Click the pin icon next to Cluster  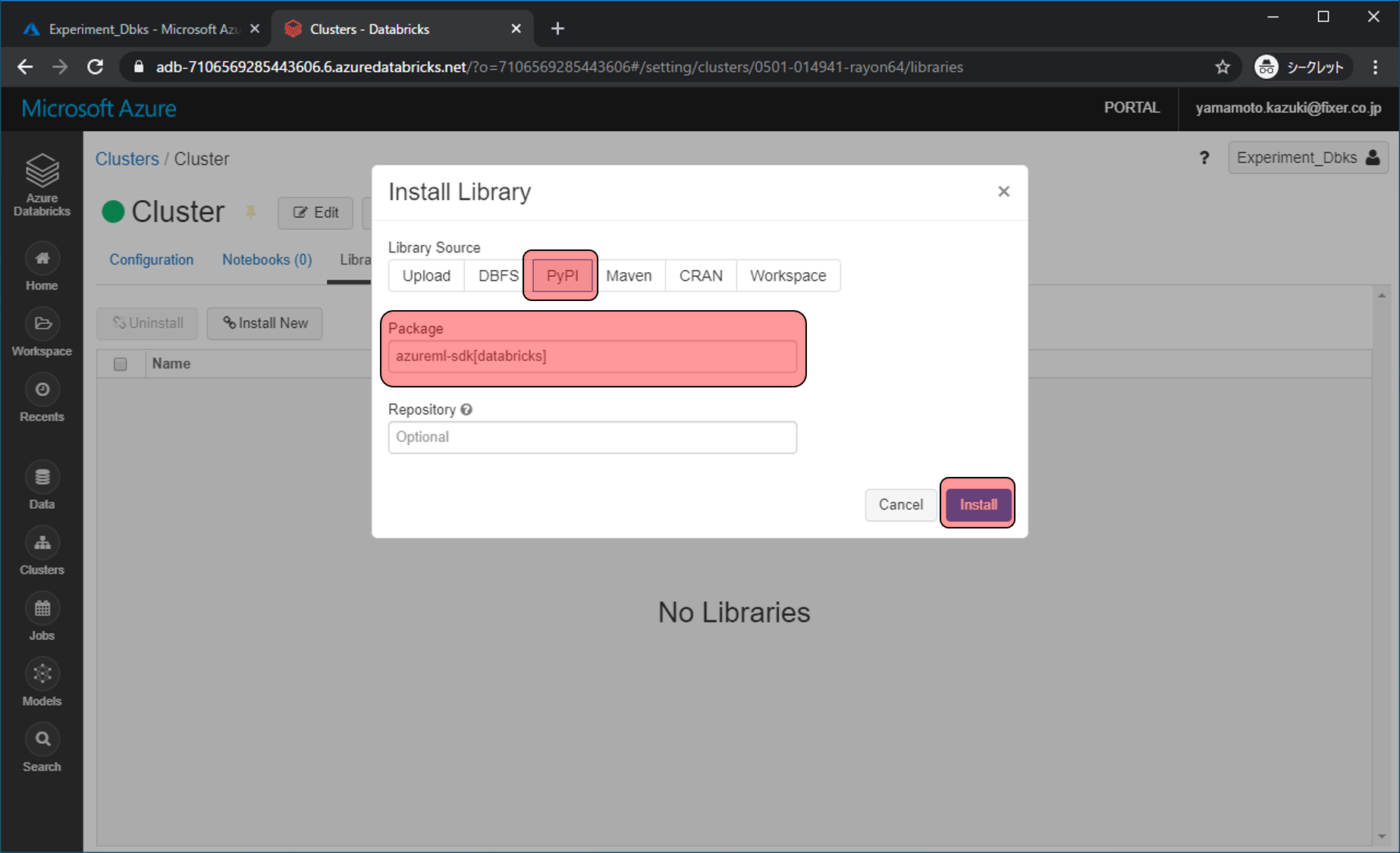click(x=250, y=212)
